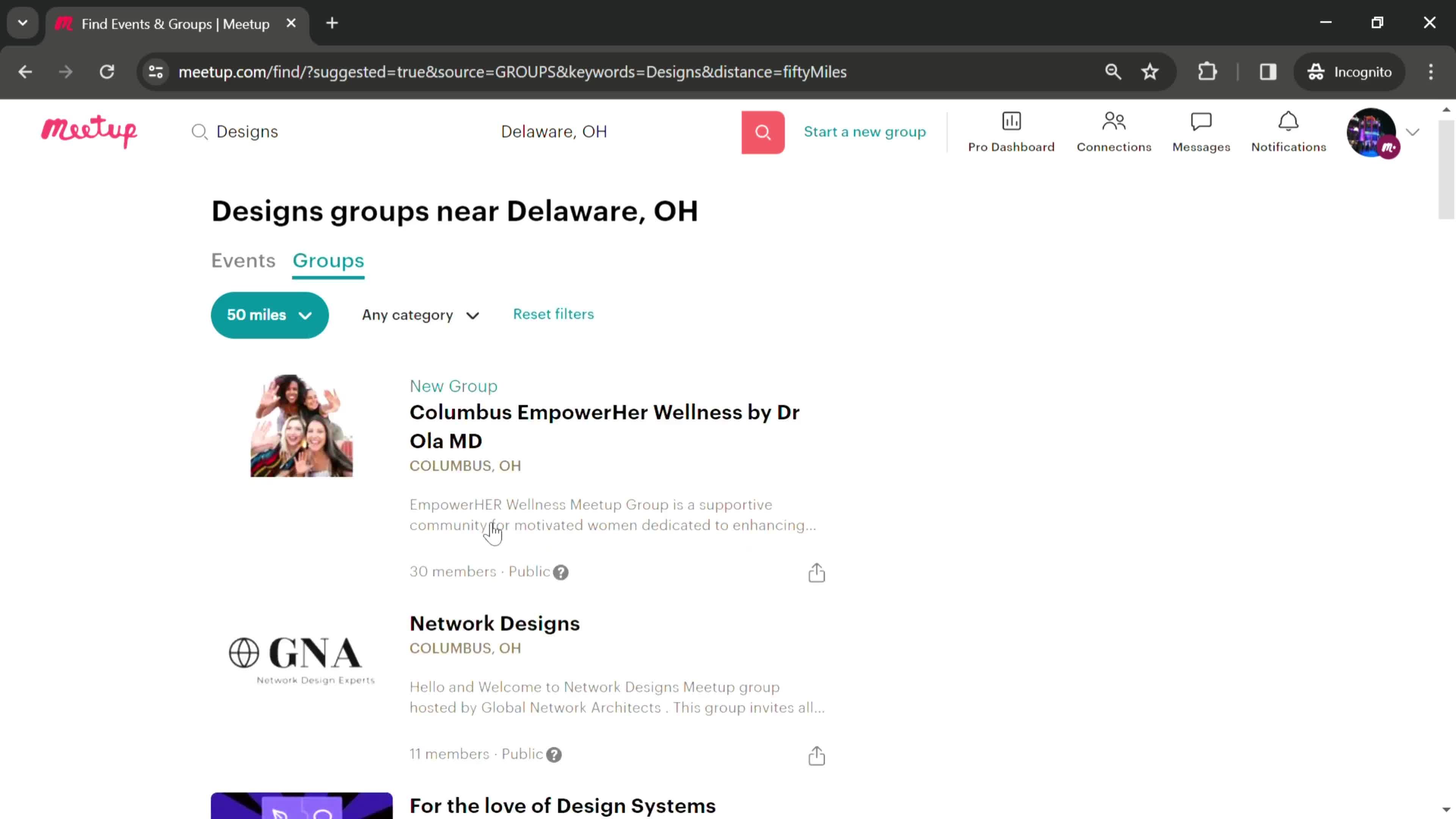Image resolution: width=1456 pixels, height=819 pixels.
Task: Click '30 members' text
Action: (x=452, y=571)
